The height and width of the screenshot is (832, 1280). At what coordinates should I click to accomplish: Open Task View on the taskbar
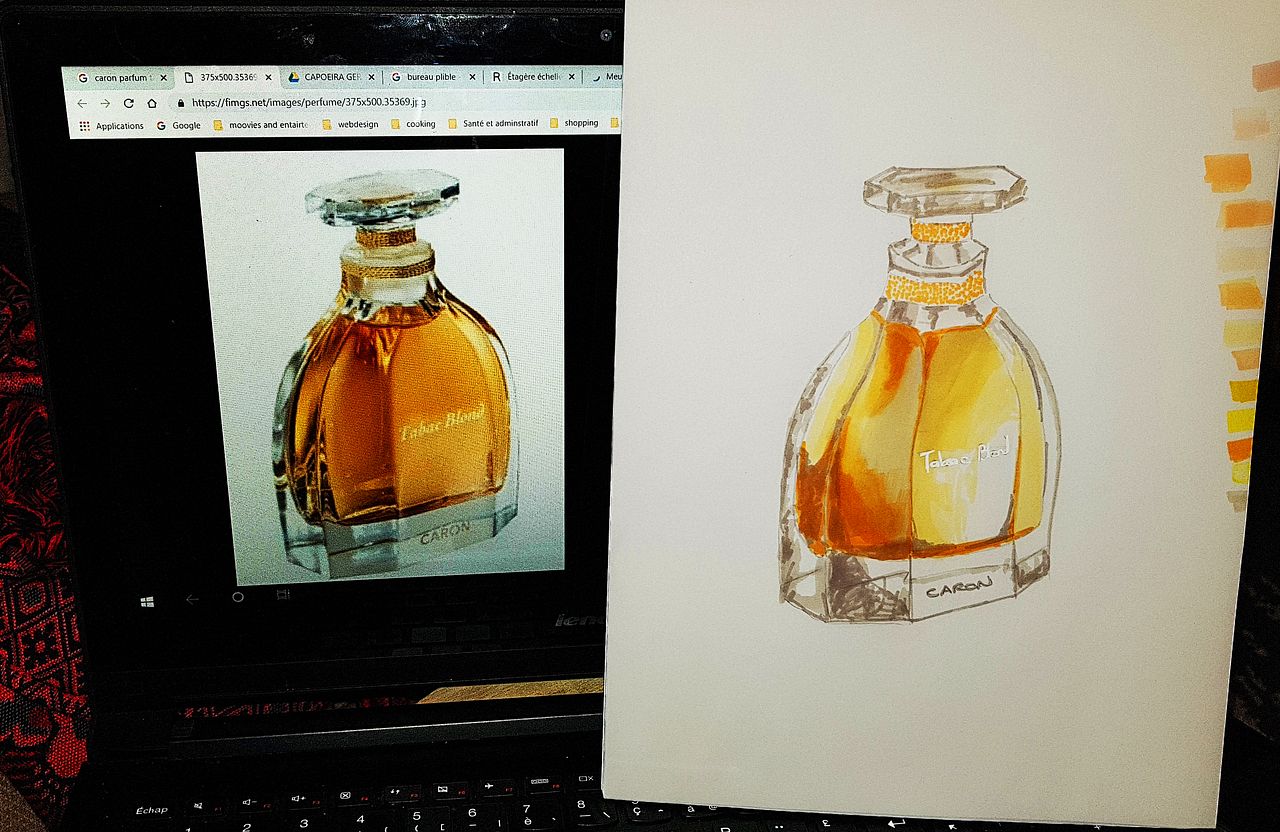point(283,594)
